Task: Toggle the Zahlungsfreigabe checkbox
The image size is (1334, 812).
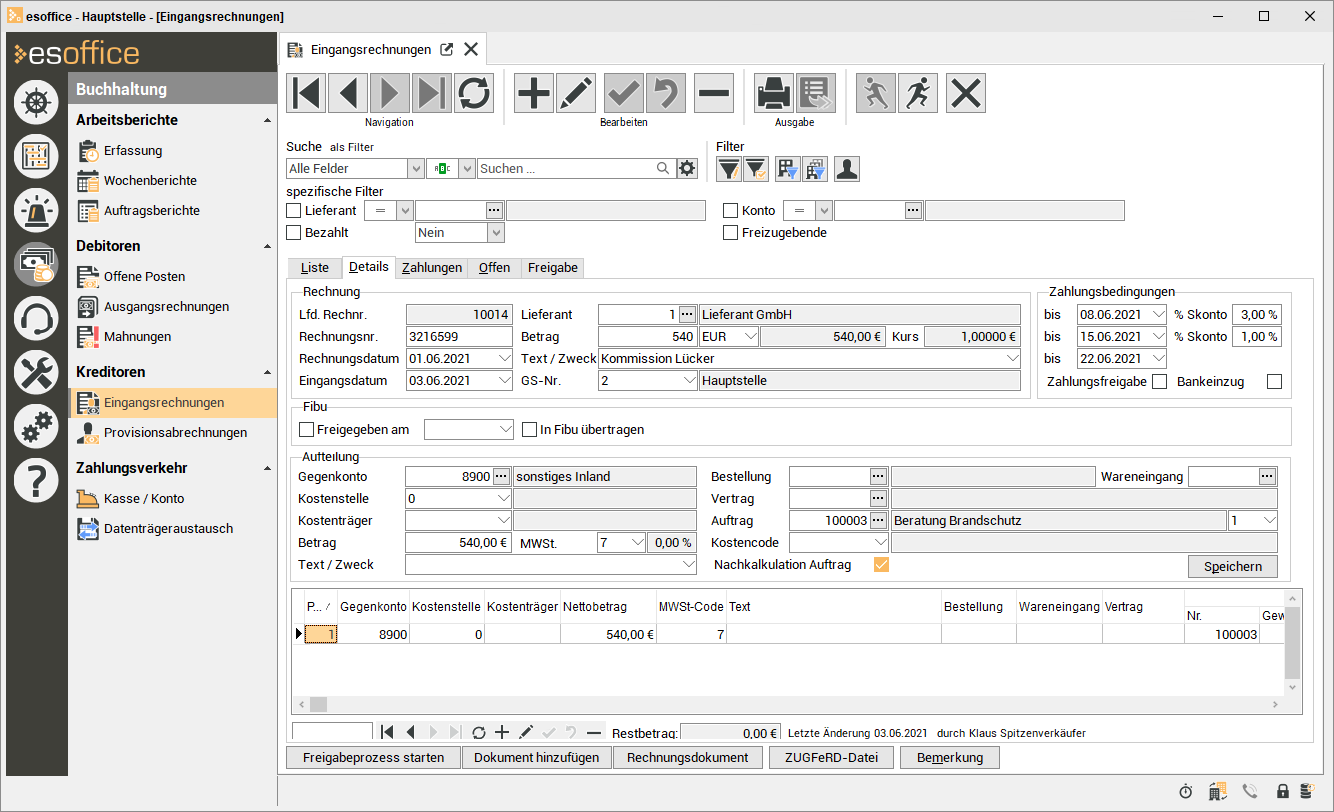Action: [x=1159, y=381]
